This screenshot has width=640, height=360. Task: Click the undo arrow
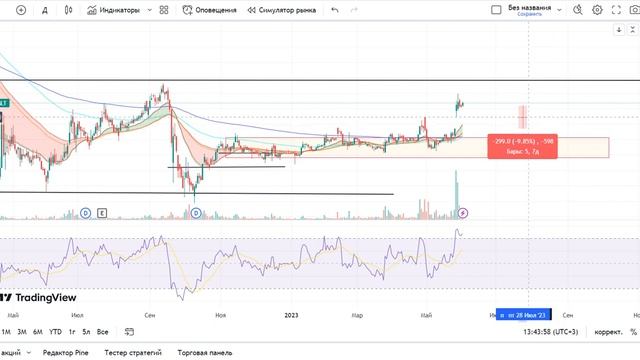pos(335,10)
